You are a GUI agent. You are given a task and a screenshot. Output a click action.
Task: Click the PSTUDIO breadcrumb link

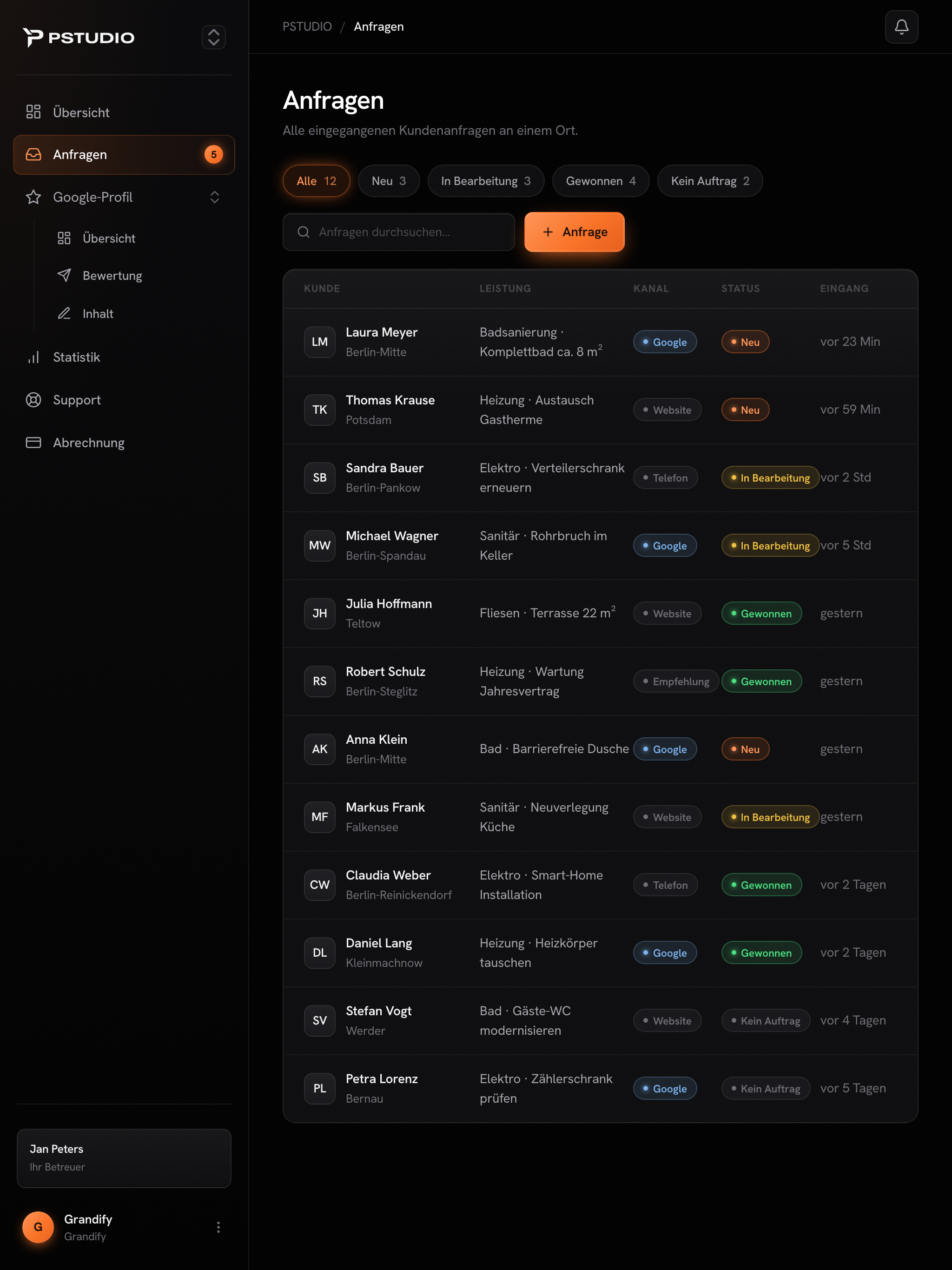click(307, 26)
